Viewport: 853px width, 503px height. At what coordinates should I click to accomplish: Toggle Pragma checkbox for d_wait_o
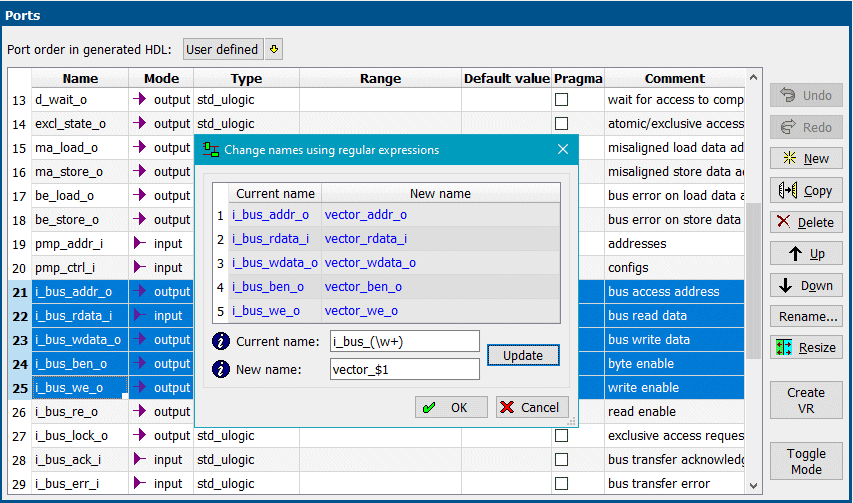(561, 100)
